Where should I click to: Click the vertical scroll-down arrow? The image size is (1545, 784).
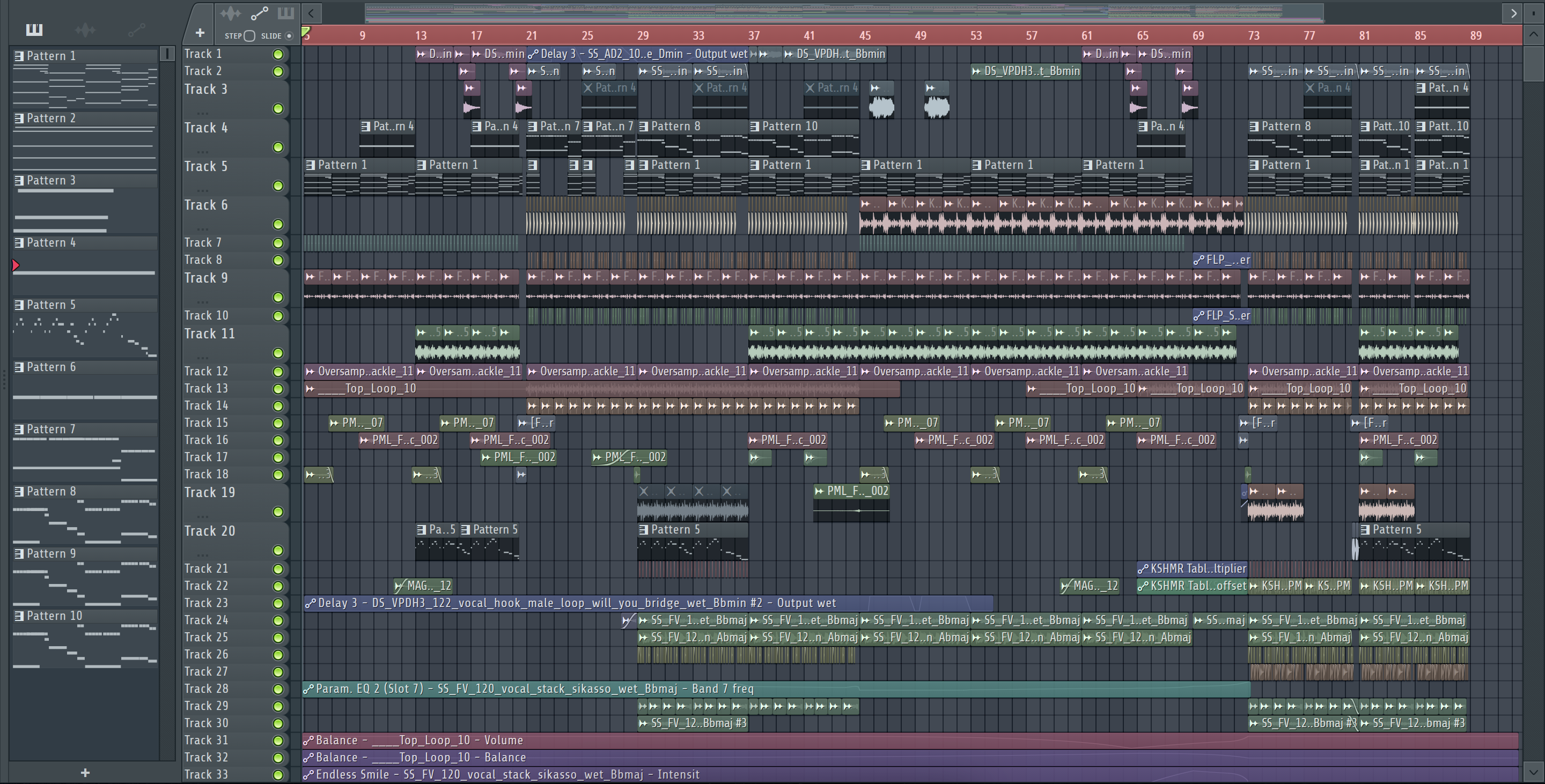pyautogui.click(x=1533, y=772)
